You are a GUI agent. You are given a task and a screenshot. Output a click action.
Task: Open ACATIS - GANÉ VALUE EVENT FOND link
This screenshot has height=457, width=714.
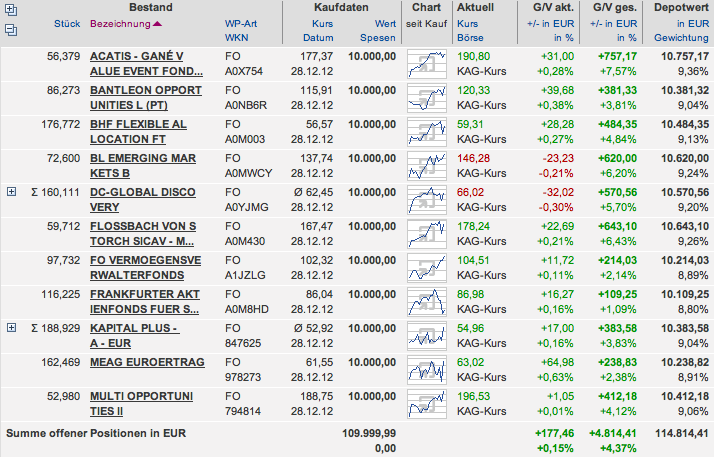[146, 64]
